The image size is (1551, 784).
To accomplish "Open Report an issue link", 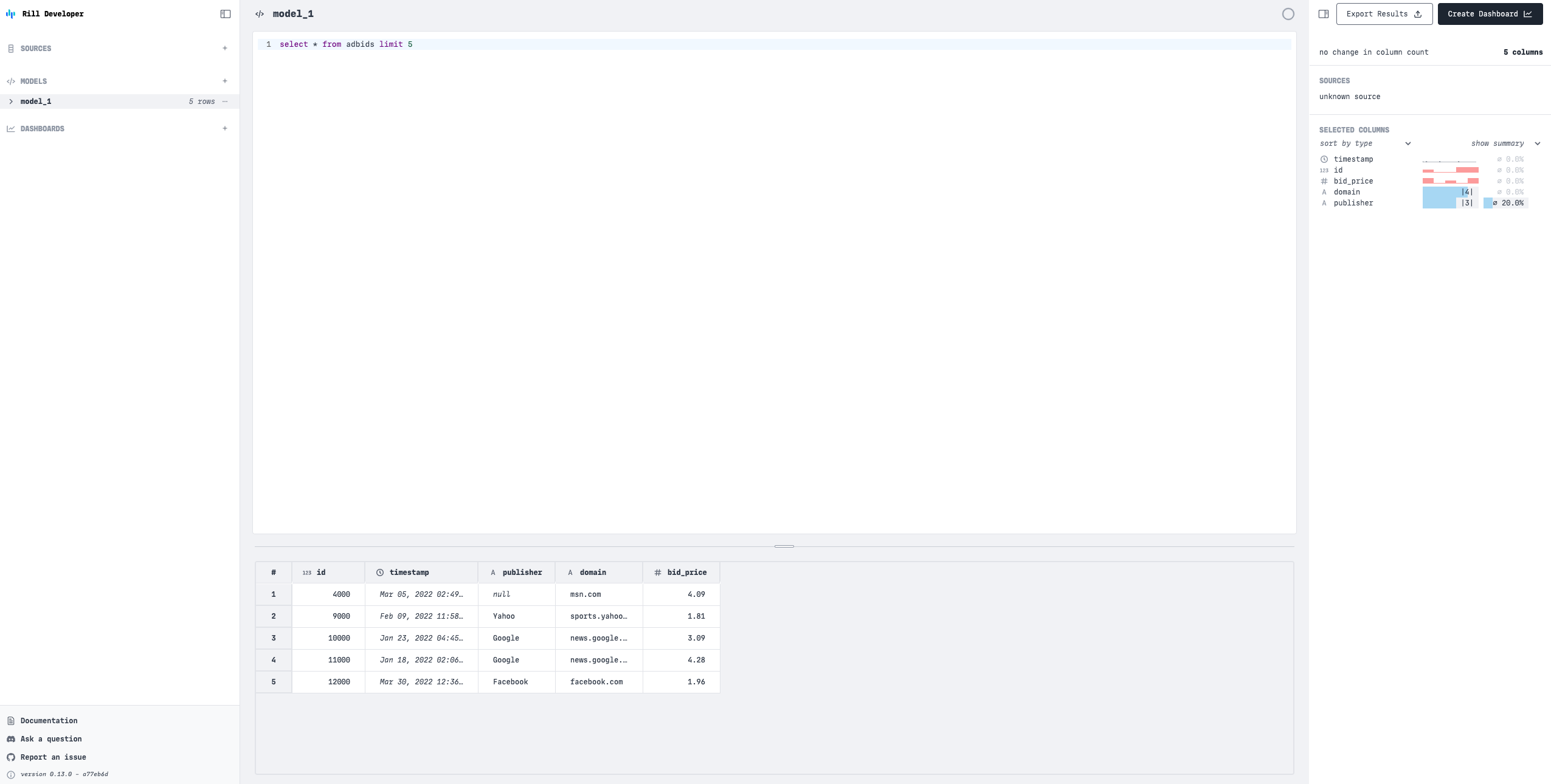I will tap(53, 757).
